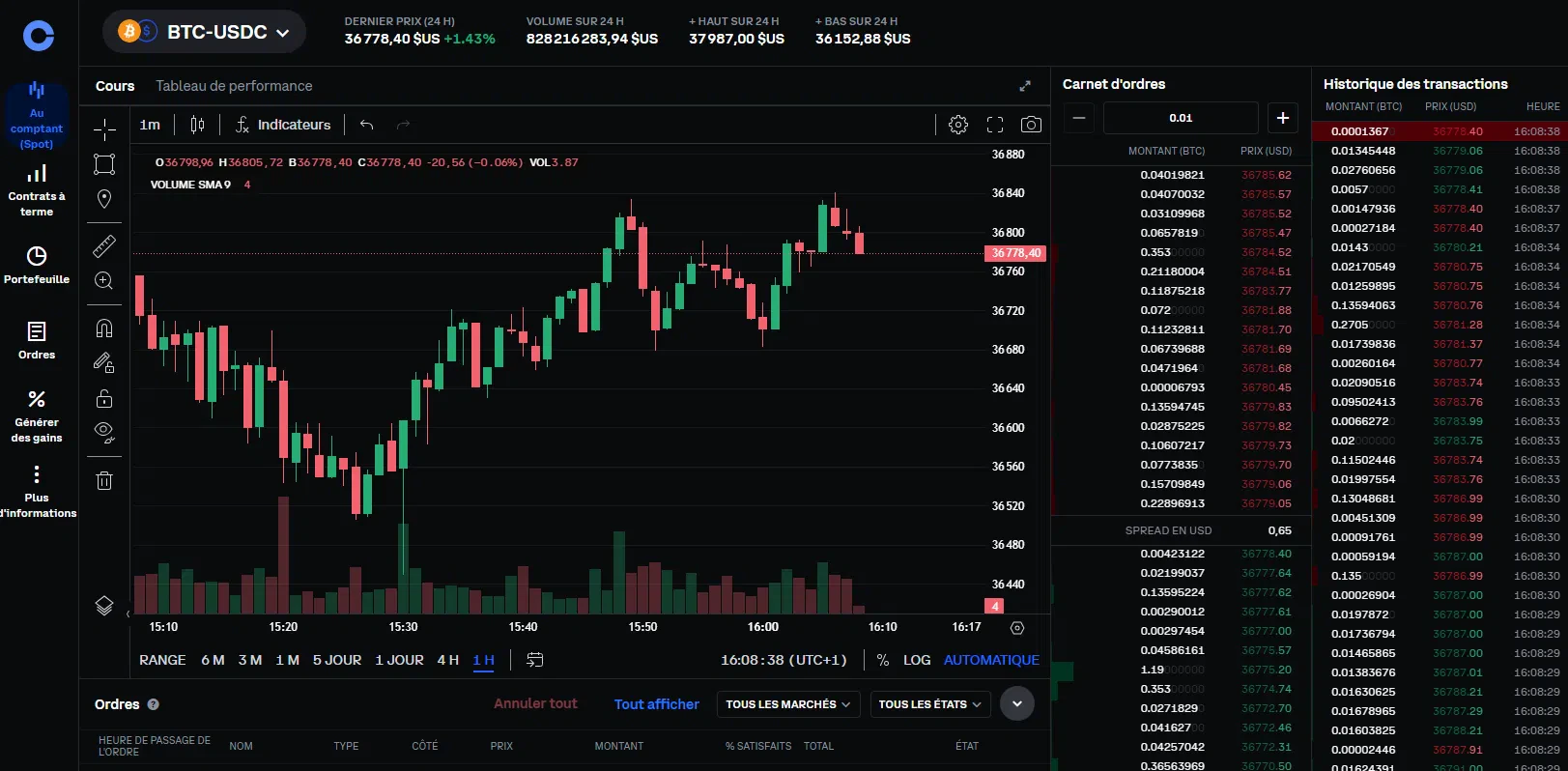Increase order book grouping with plus
The width and height of the screenshot is (1568, 771).
tap(1283, 118)
